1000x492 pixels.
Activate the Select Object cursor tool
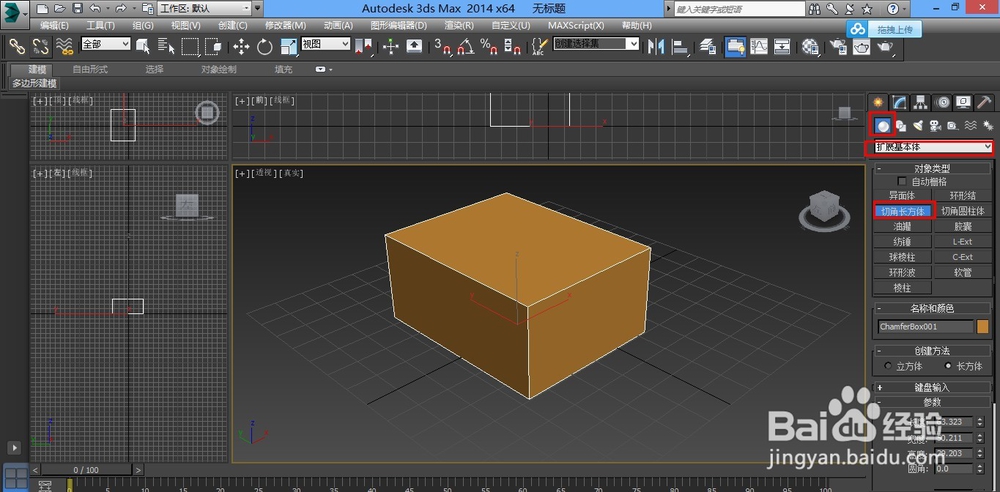143,47
